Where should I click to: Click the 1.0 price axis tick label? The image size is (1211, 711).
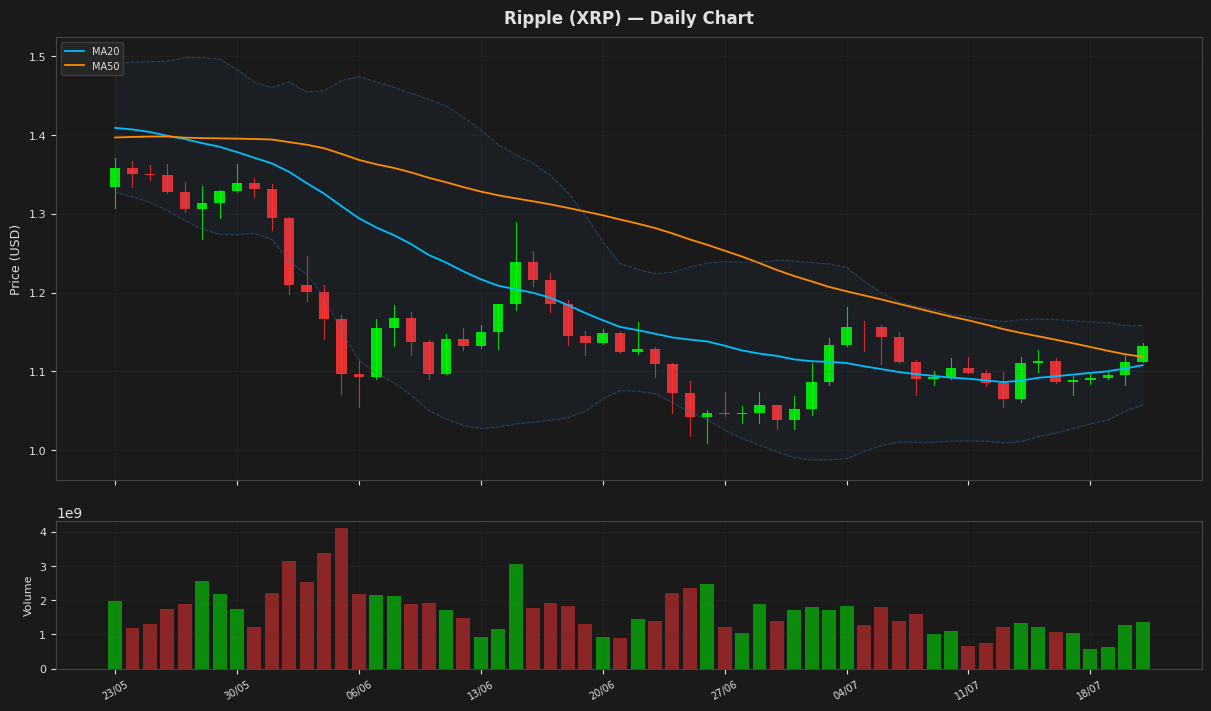37,451
